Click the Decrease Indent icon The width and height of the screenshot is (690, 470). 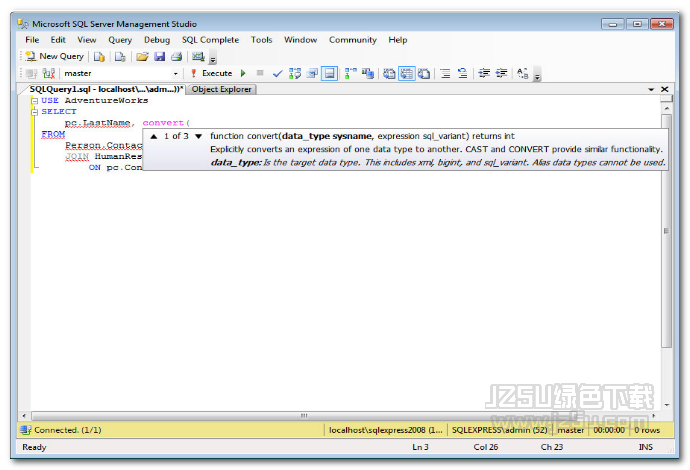[484, 73]
